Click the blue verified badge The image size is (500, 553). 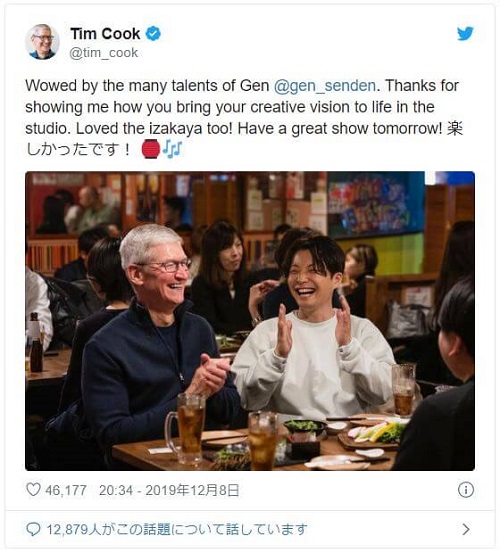coord(153,34)
